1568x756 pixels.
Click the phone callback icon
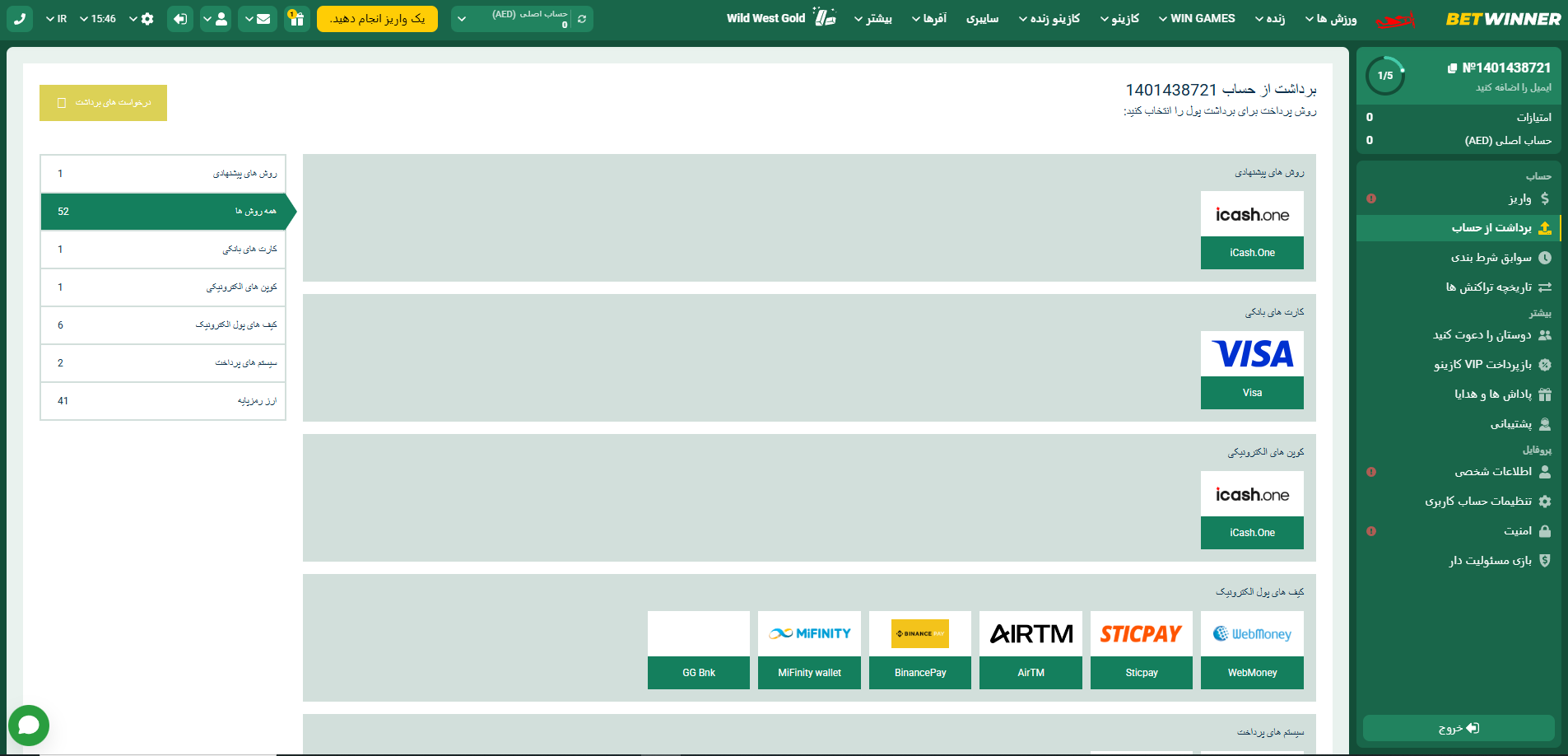20,19
